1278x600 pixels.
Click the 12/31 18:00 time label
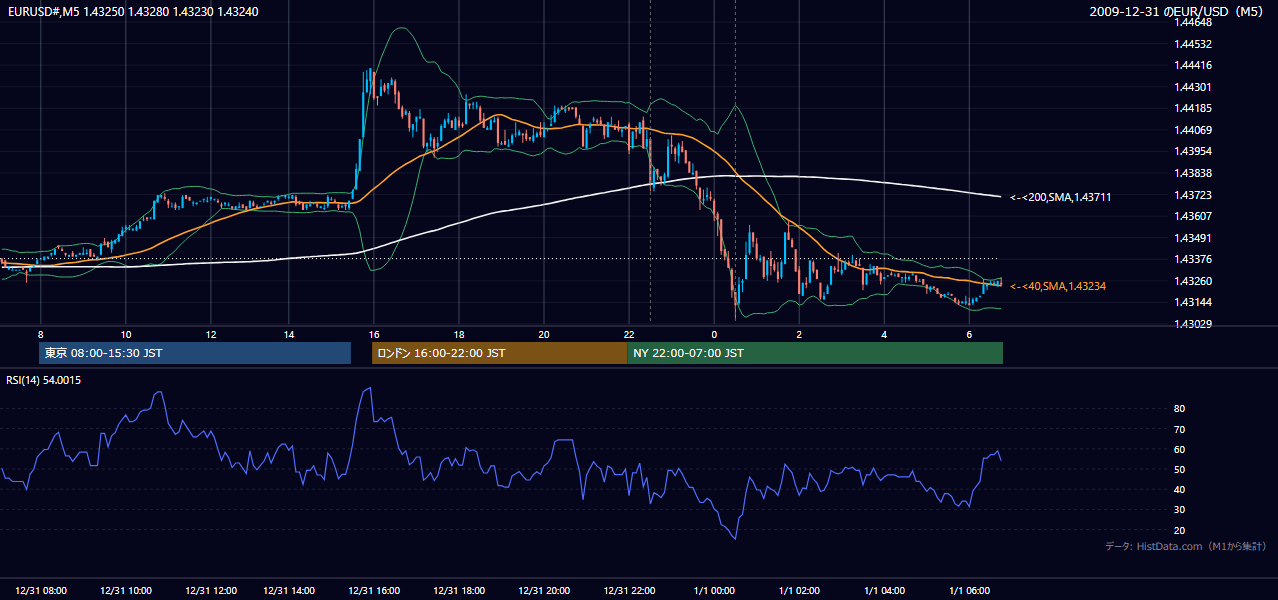tap(459, 591)
